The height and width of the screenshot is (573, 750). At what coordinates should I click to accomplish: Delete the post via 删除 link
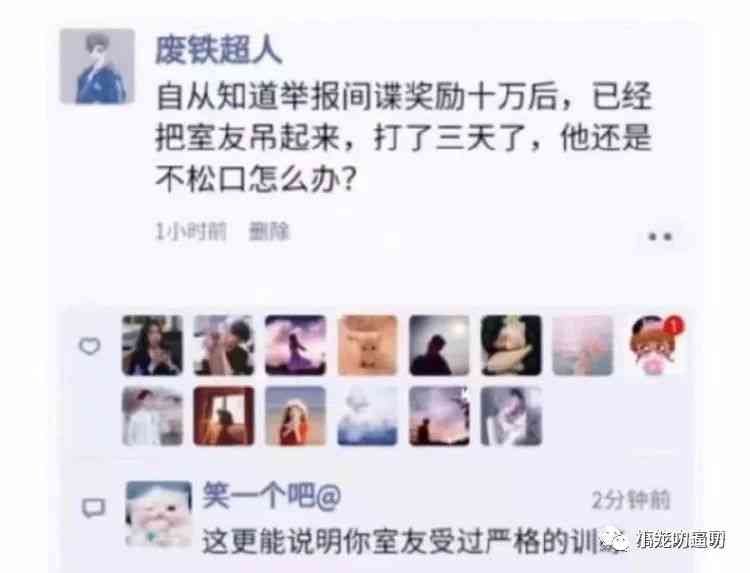point(269,231)
